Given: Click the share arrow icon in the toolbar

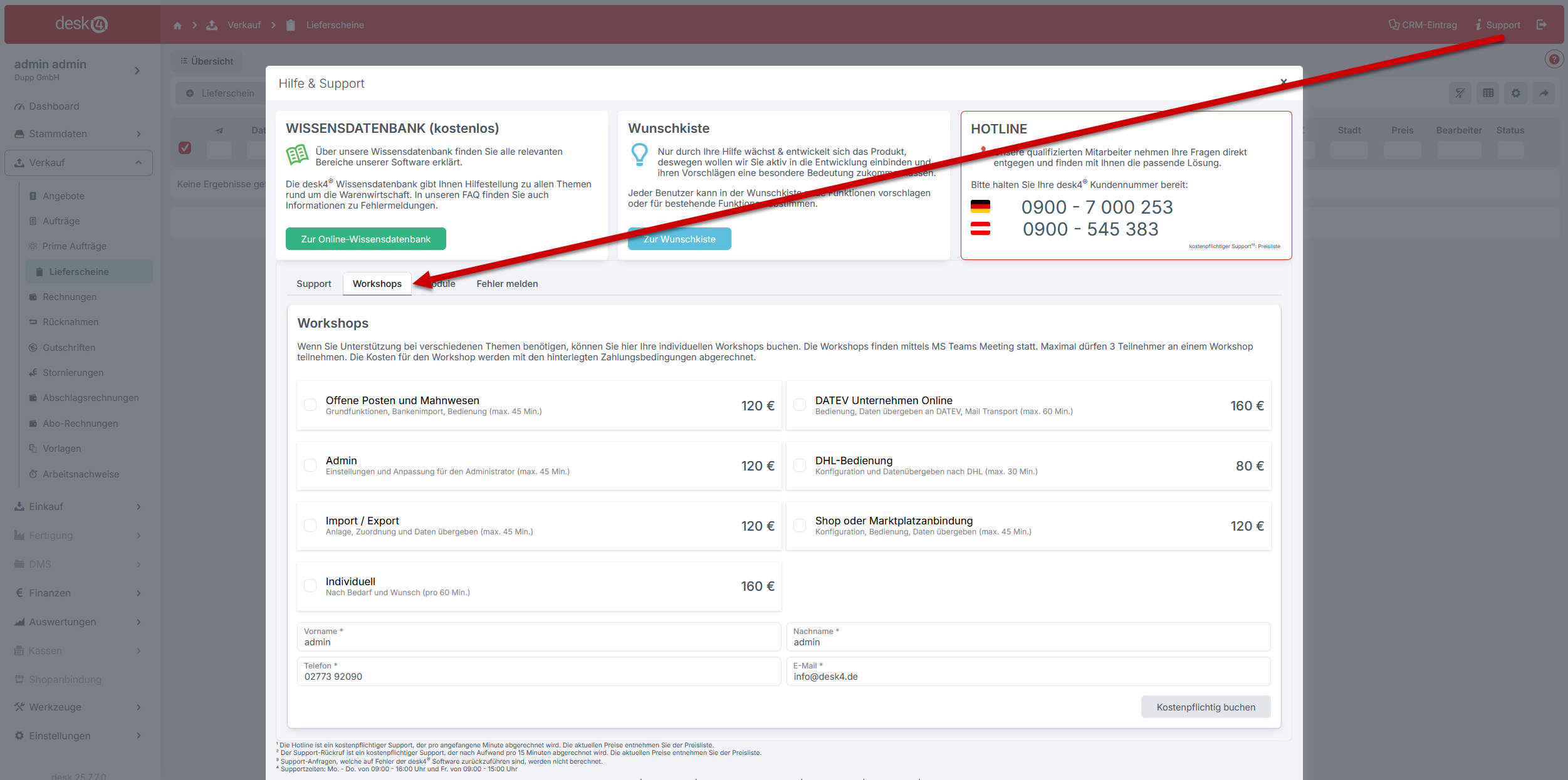Looking at the screenshot, I should pyautogui.click(x=1544, y=93).
